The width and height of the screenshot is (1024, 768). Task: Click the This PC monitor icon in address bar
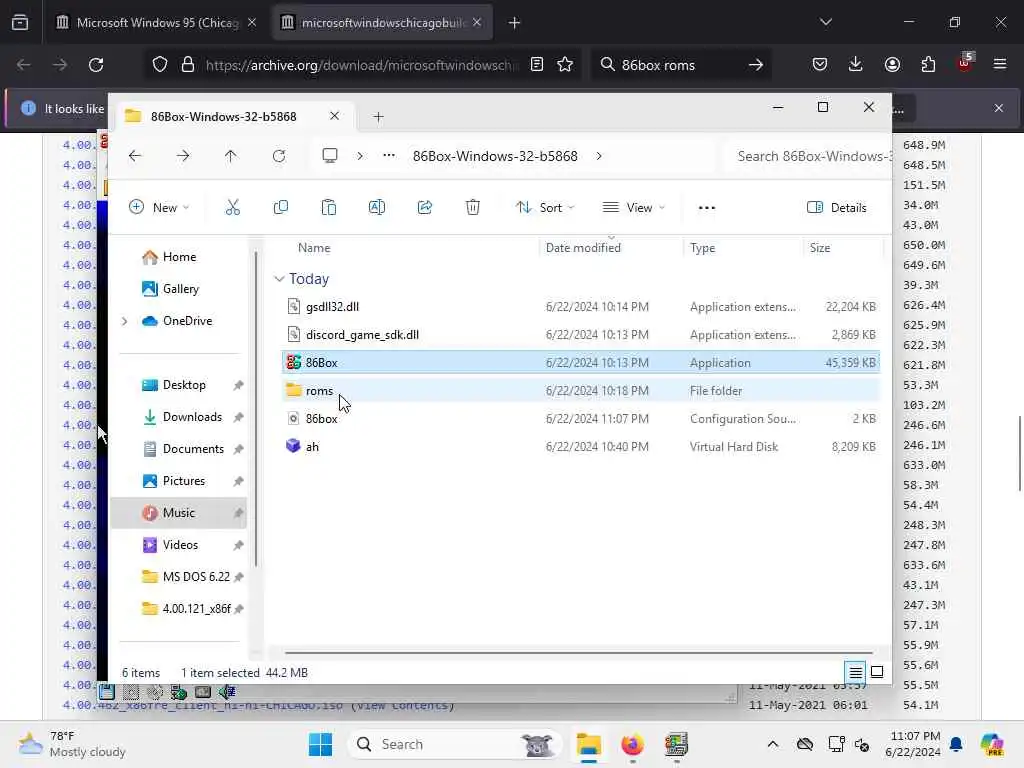(x=330, y=156)
